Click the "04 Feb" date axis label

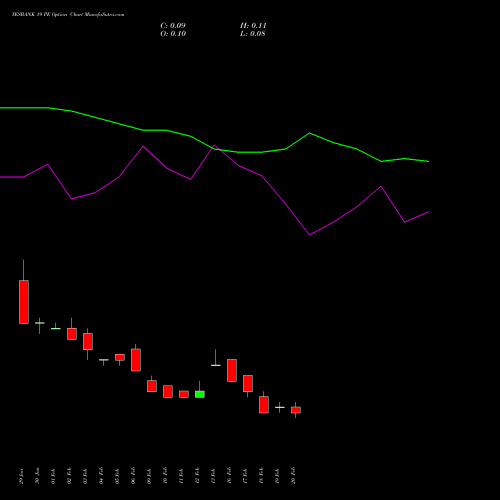(102, 476)
